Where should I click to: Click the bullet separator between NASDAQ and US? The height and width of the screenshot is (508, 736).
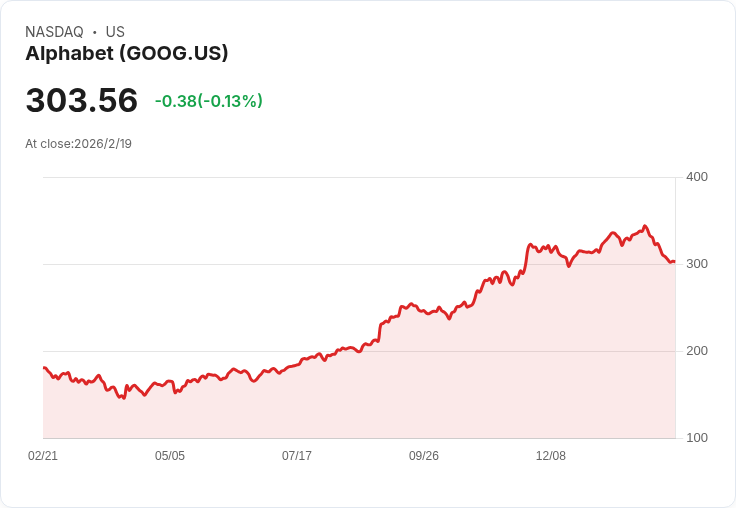[x=95, y=32]
